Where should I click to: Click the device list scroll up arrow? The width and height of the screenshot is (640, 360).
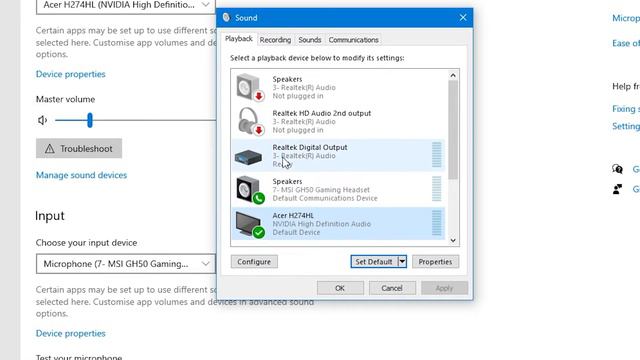[x=453, y=76]
